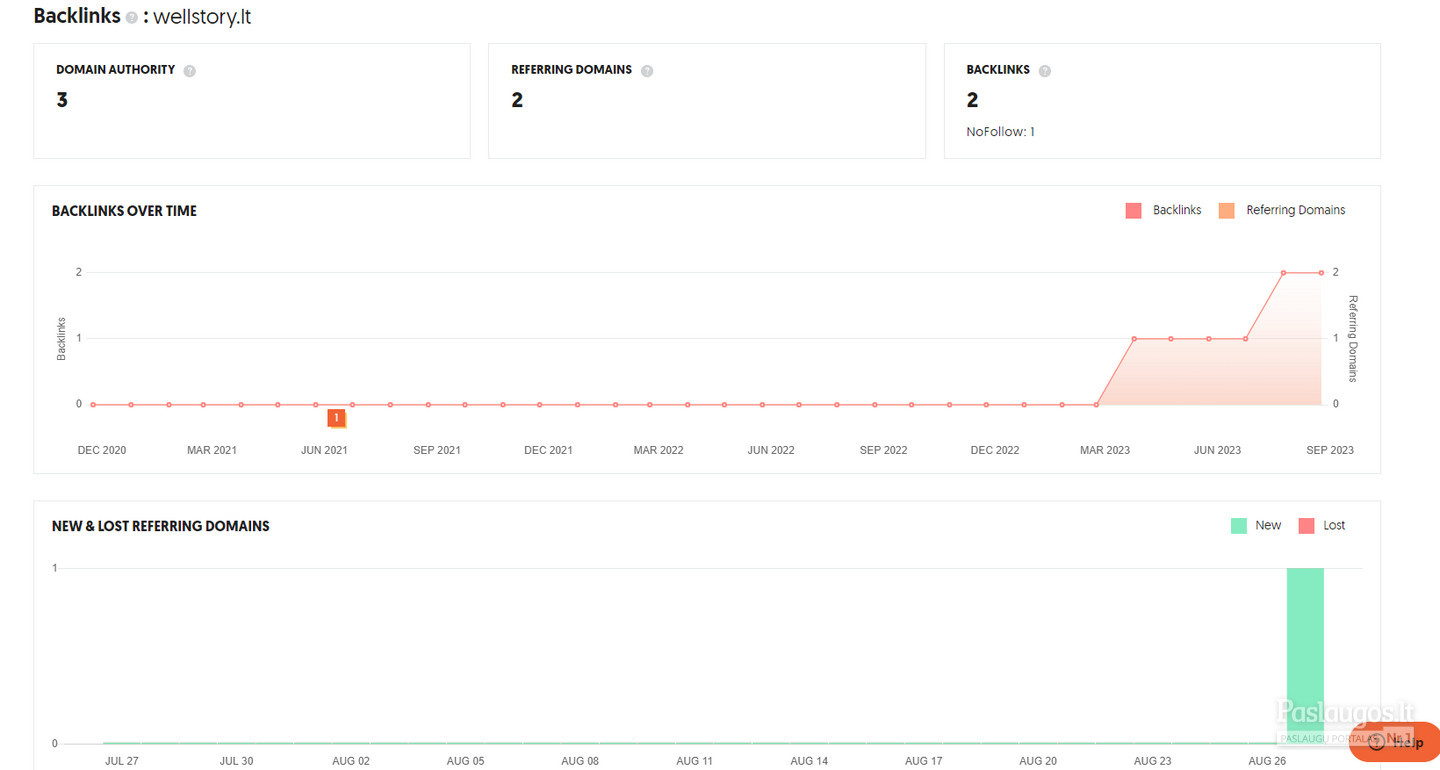
Task: Click the 'DOMAIN AUTHORITY' card label
Action: coord(115,70)
